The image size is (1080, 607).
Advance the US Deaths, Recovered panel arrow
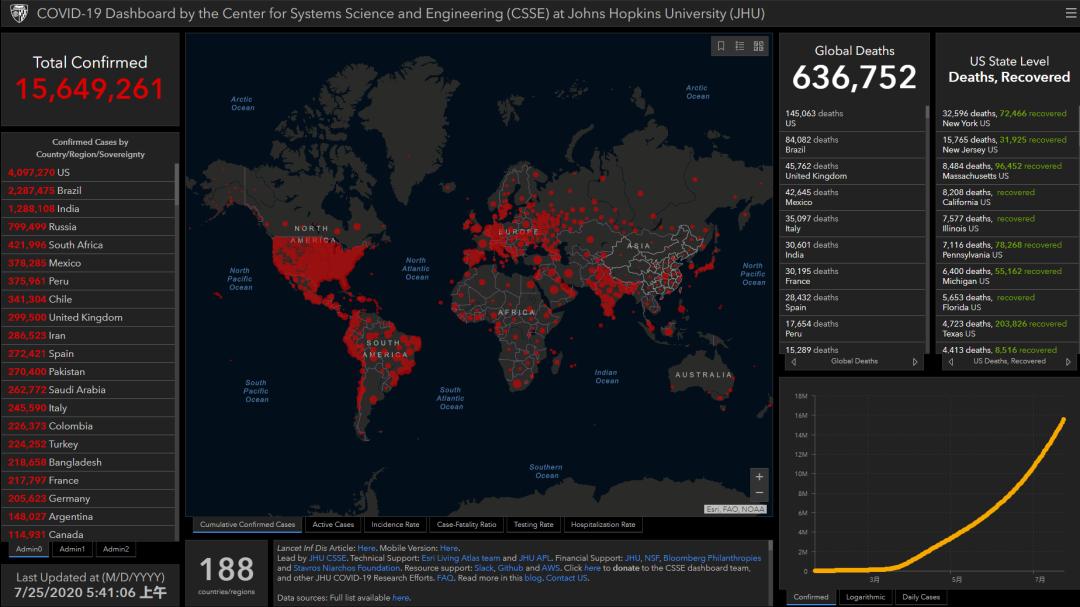pos(1068,362)
